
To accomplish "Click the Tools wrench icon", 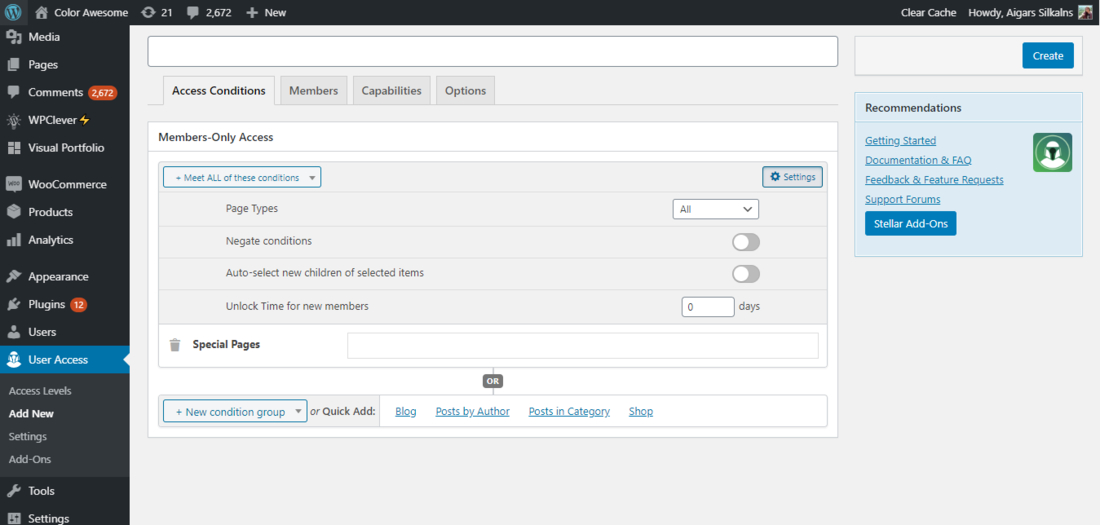I will click(x=13, y=491).
